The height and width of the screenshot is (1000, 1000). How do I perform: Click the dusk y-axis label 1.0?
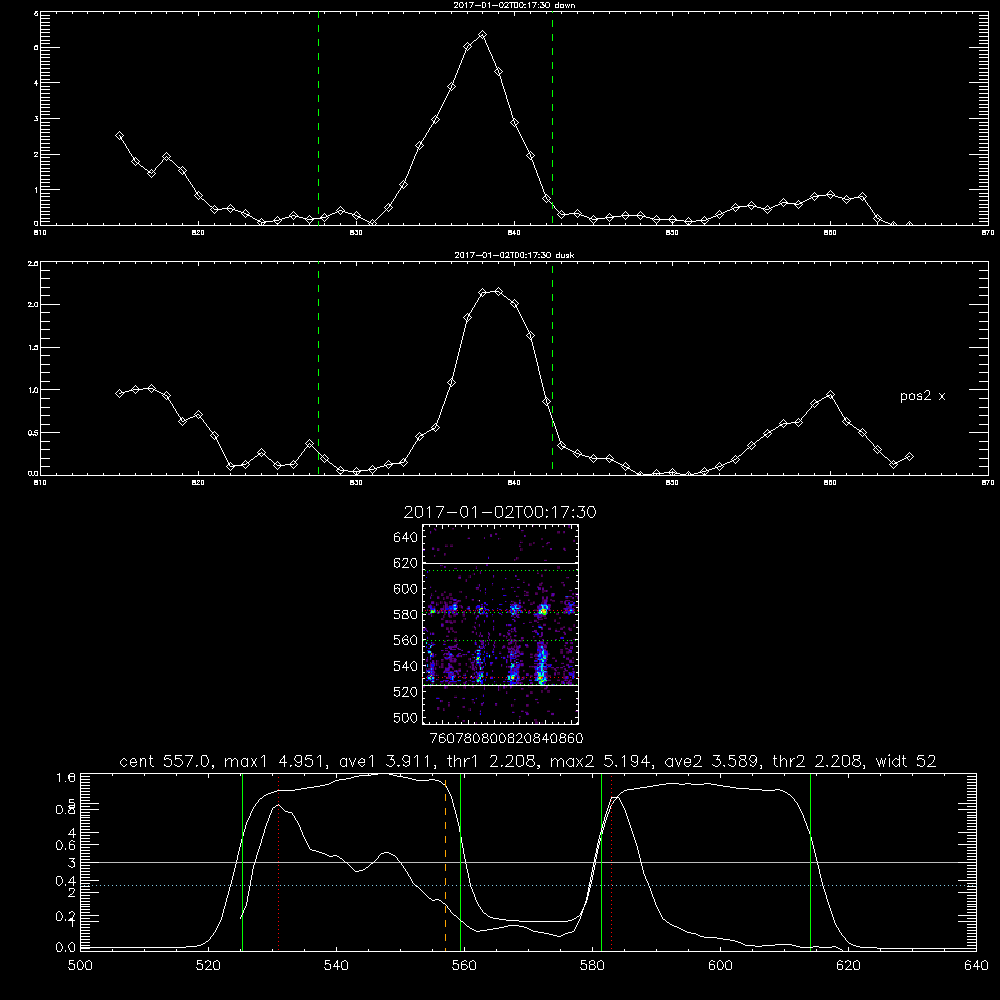pyautogui.click(x=33, y=390)
